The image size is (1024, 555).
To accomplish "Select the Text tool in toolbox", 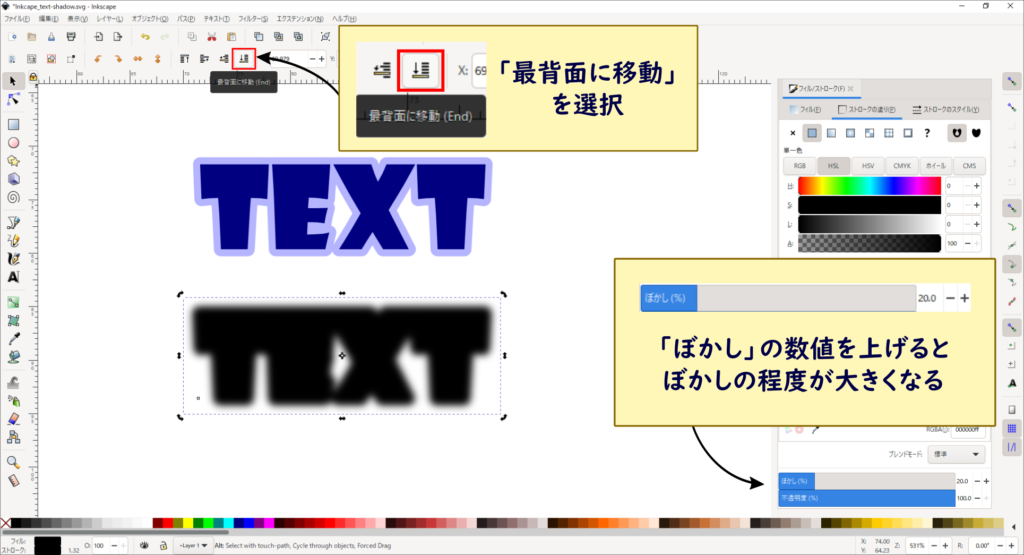I will click(13, 277).
